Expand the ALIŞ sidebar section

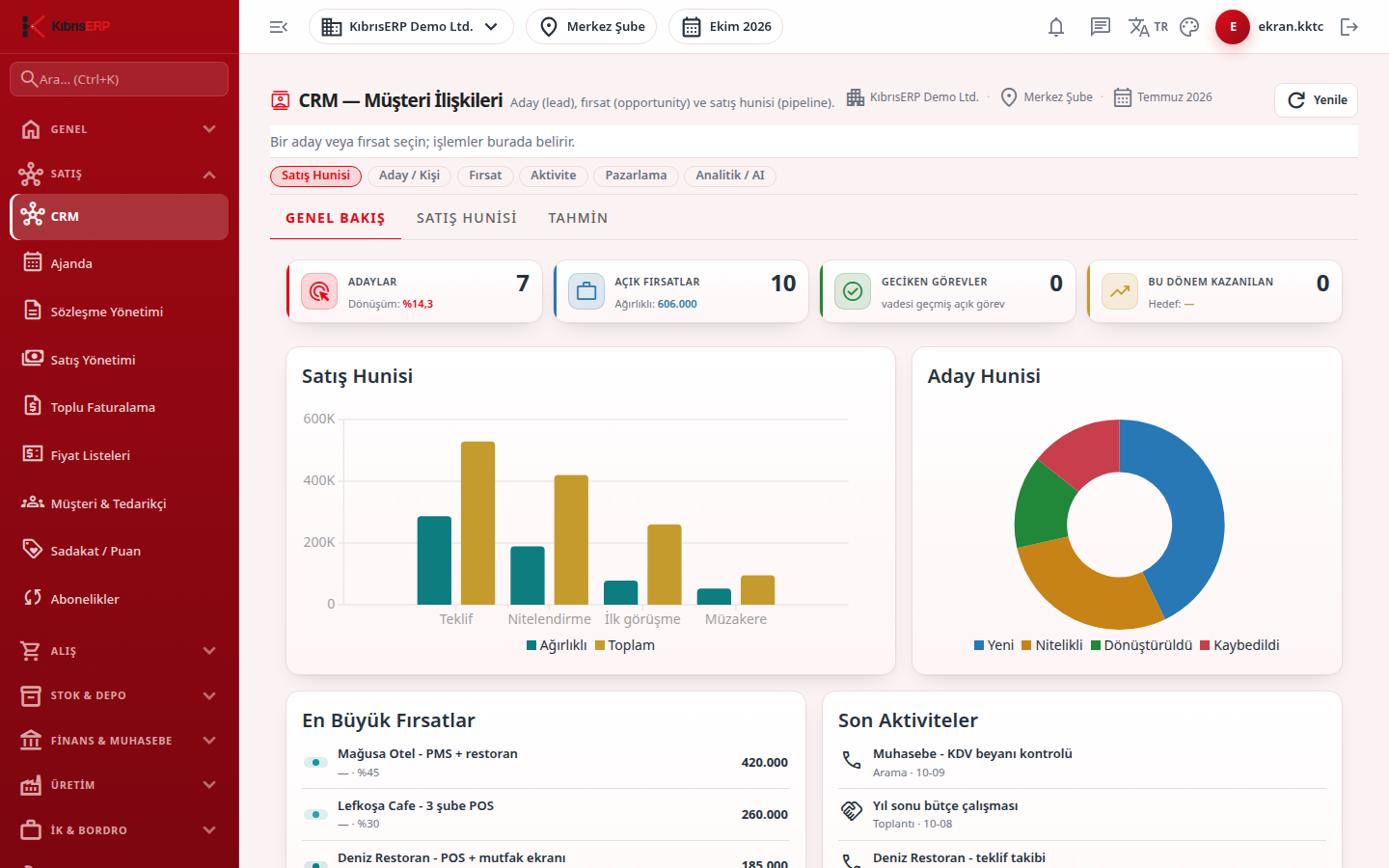120,651
